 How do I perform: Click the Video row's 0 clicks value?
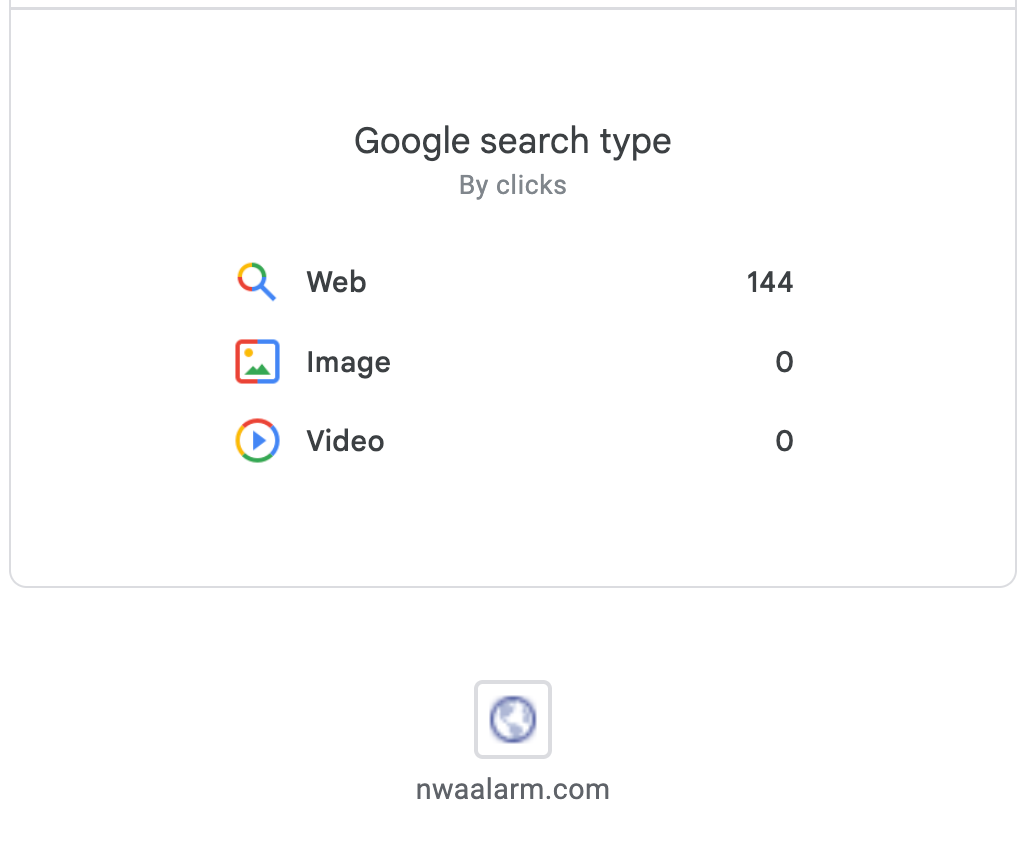(x=784, y=441)
